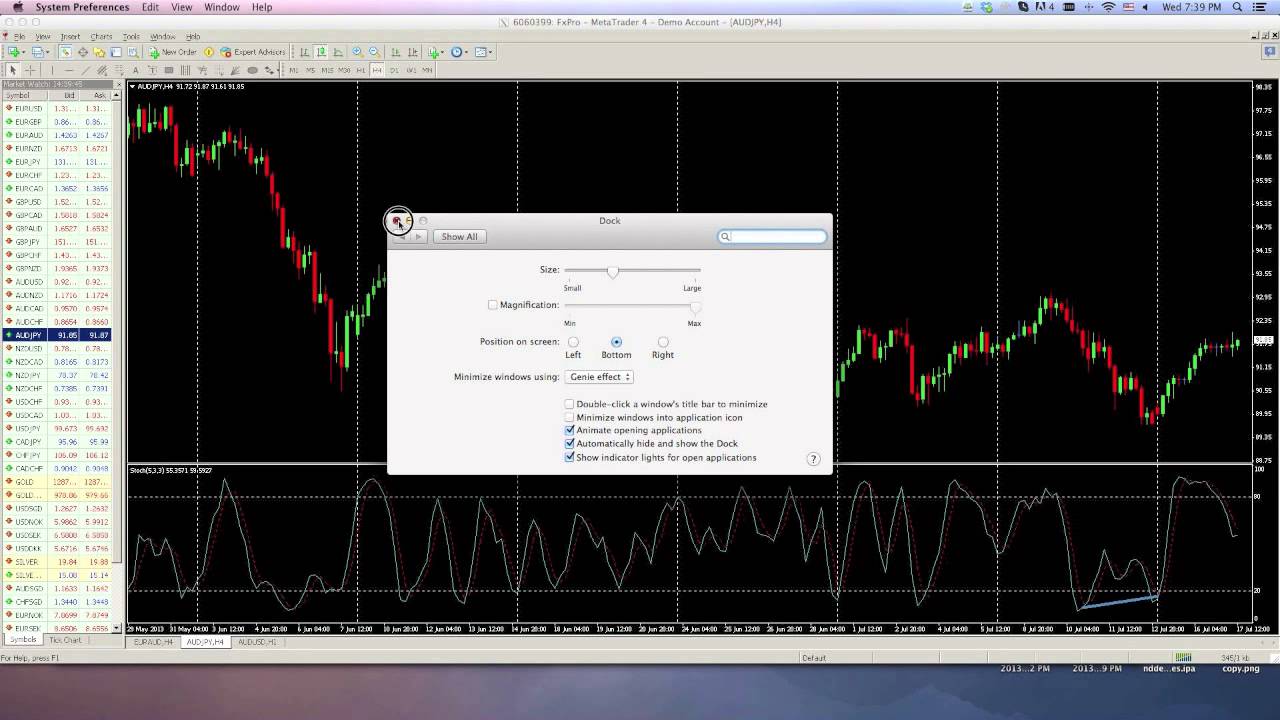The width and height of the screenshot is (1280, 720).
Task: Expand the New Chart dropdown arrow
Action: coord(24,52)
